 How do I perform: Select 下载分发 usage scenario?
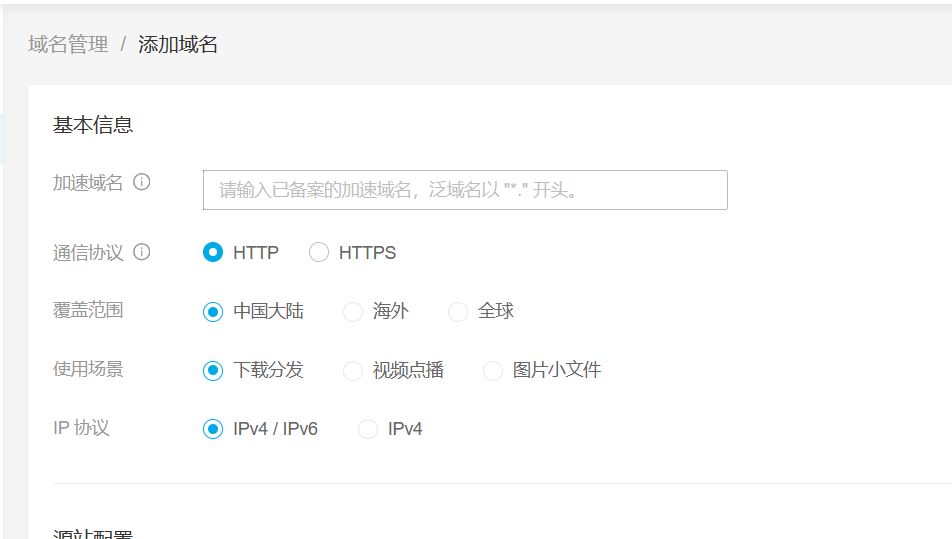point(213,371)
